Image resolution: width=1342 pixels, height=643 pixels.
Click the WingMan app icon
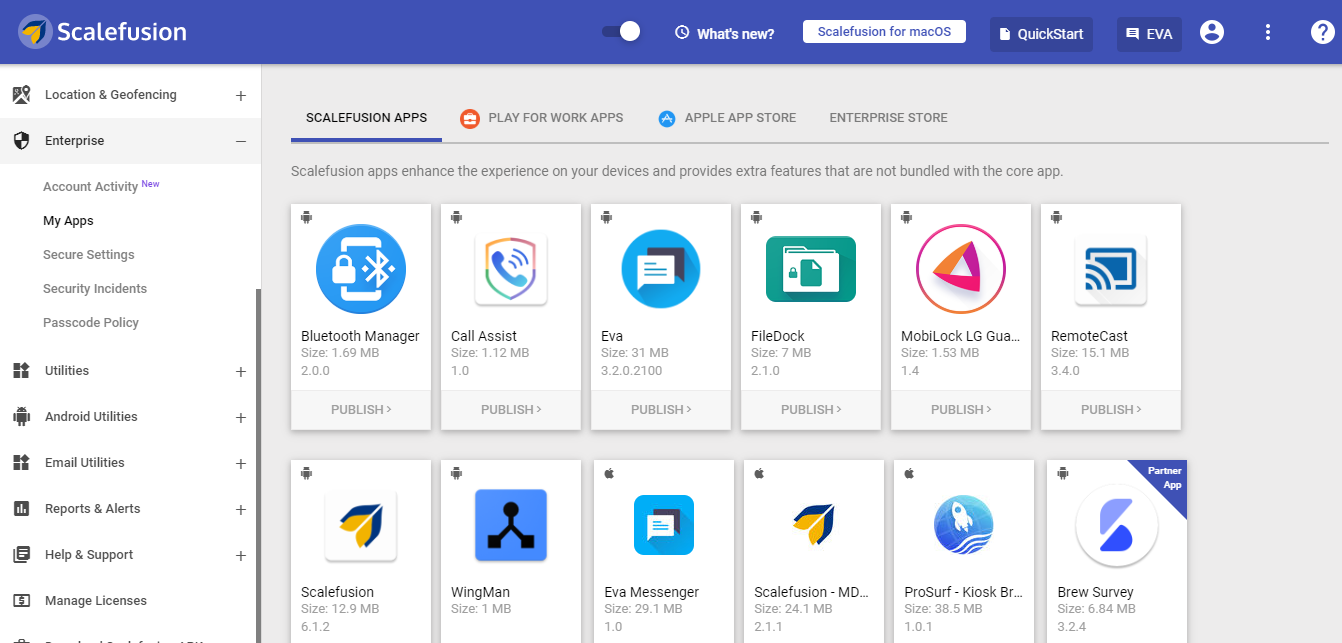coord(511,526)
